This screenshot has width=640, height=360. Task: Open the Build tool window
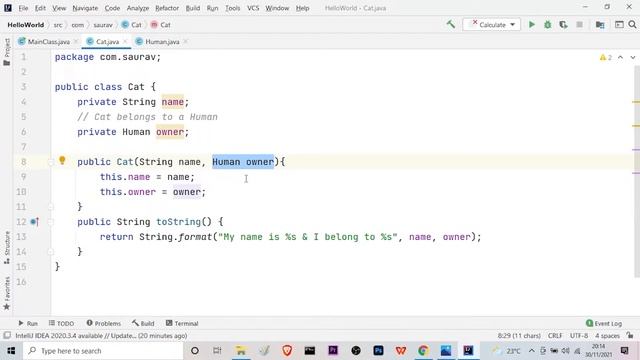pyautogui.click(x=143, y=323)
